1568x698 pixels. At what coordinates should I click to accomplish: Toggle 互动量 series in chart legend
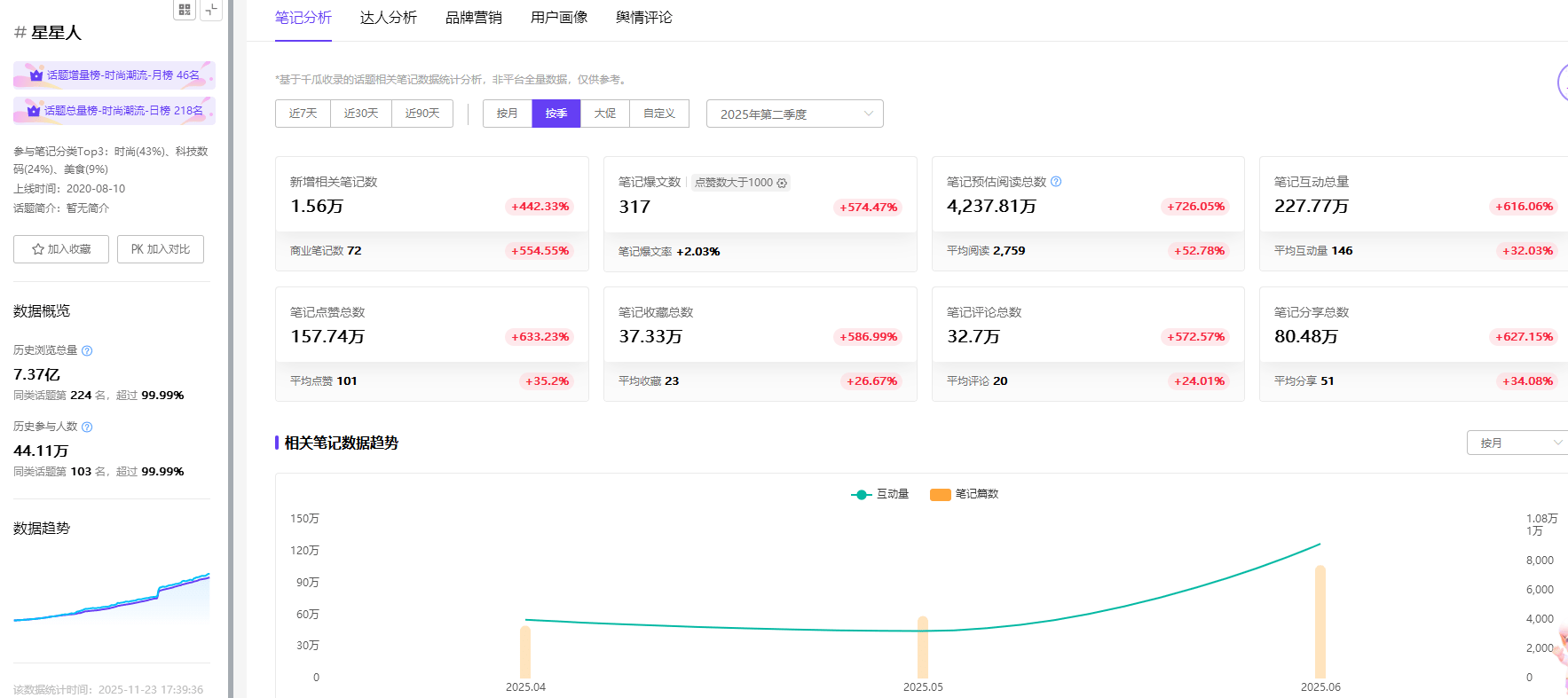point(879,494)
